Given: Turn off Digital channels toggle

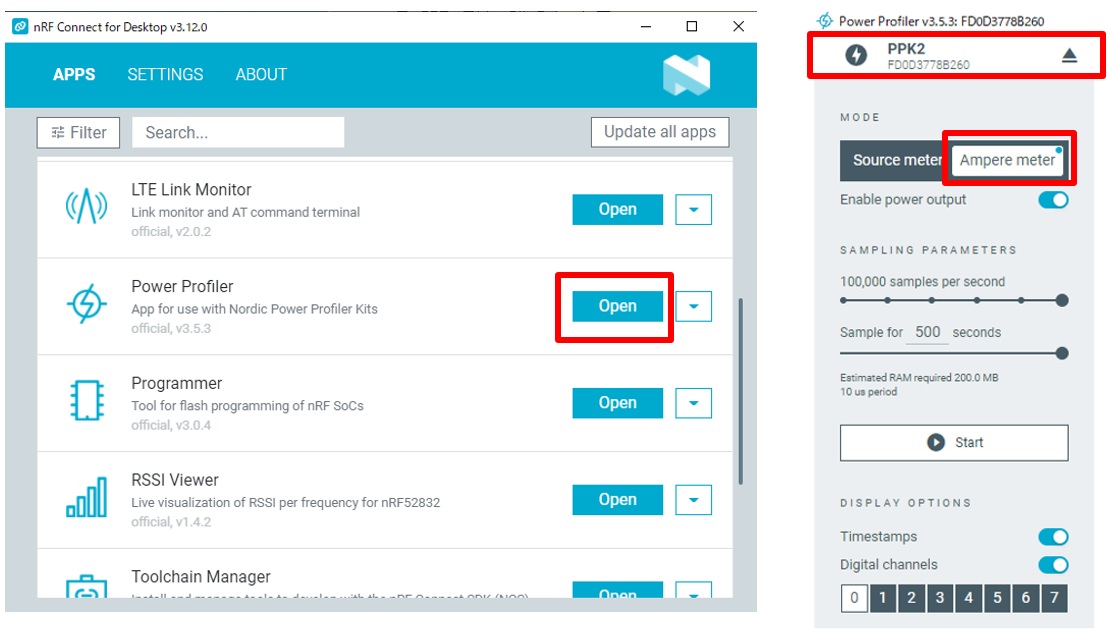Looking at the screenshot, I should (x=1053, y=565).
